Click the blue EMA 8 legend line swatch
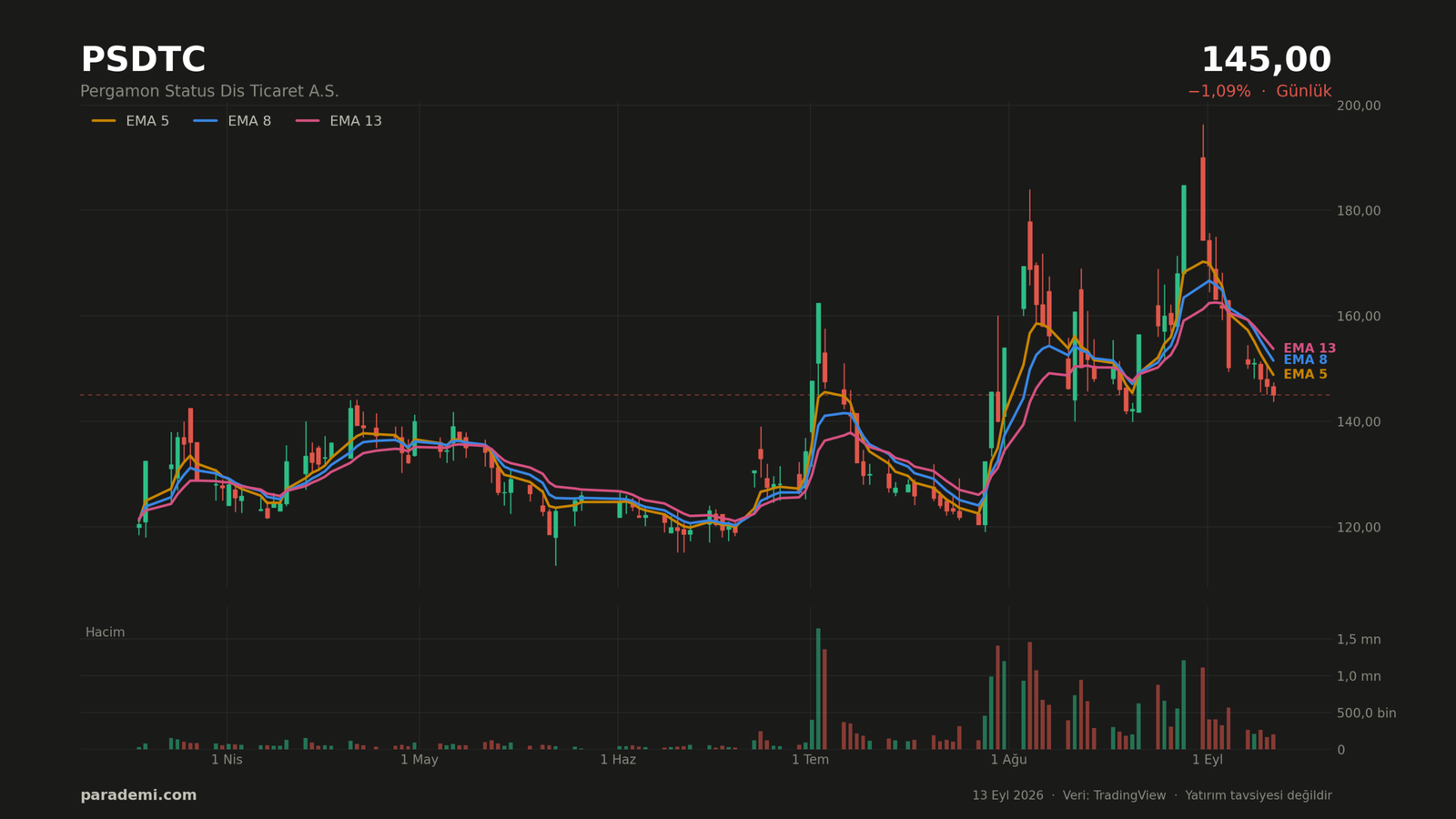Screen dimensions: 1456x819 [x=206, y=121]
